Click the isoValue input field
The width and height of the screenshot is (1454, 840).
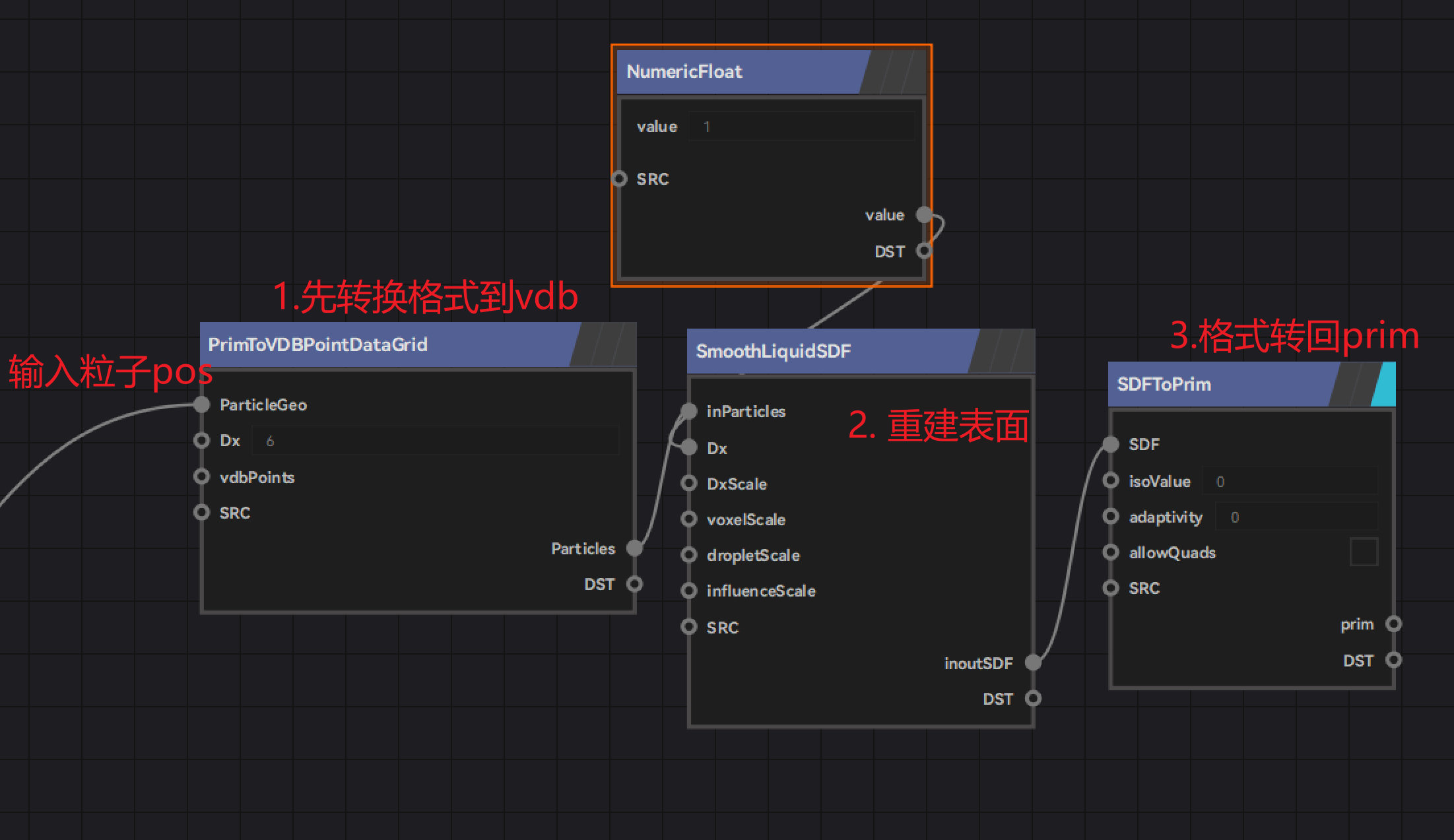click(x=1290, y=481)
